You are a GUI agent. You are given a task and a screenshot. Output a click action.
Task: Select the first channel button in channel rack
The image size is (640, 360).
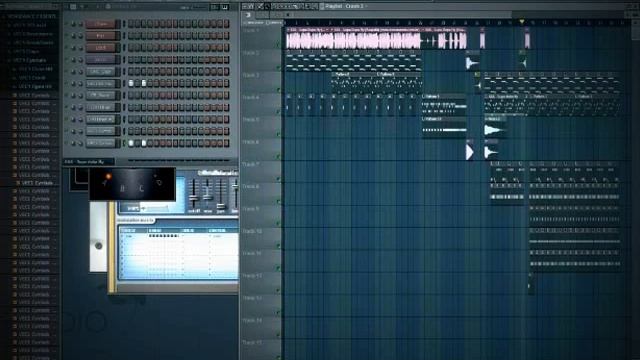tap(101, 24)
